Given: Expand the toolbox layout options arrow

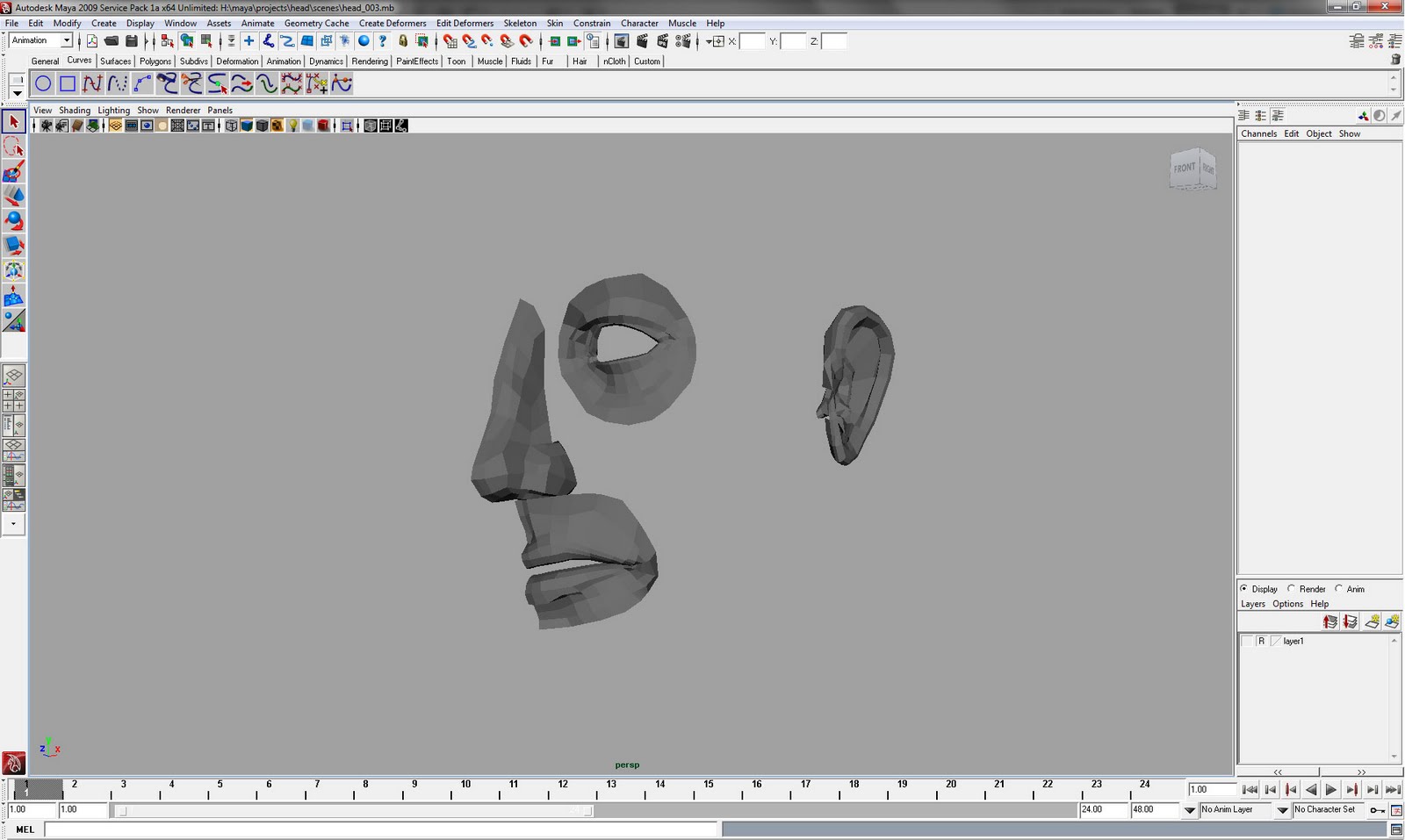Looking at the screenshot, I should tap(13, 524).
